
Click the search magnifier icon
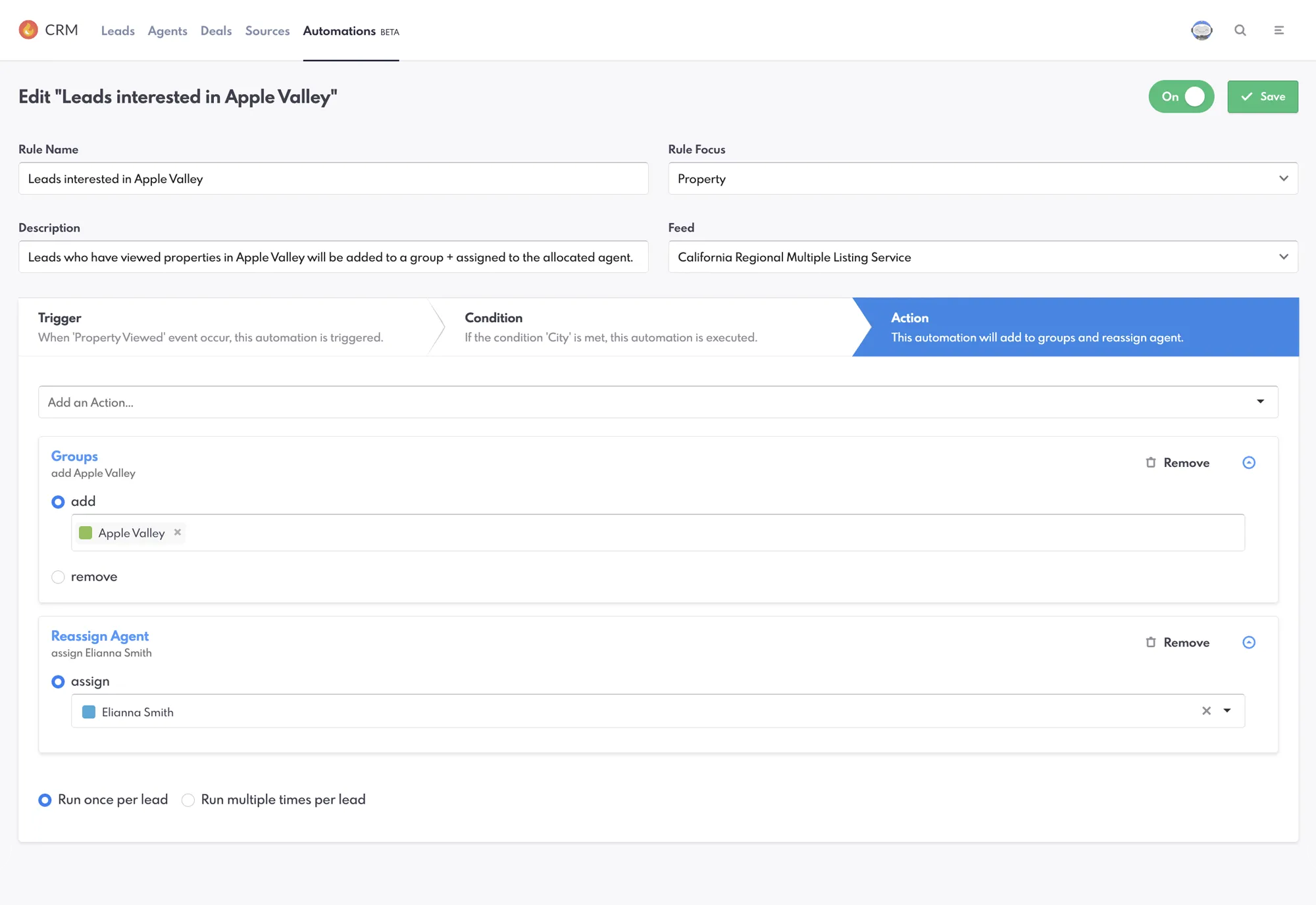point(1240,30)
